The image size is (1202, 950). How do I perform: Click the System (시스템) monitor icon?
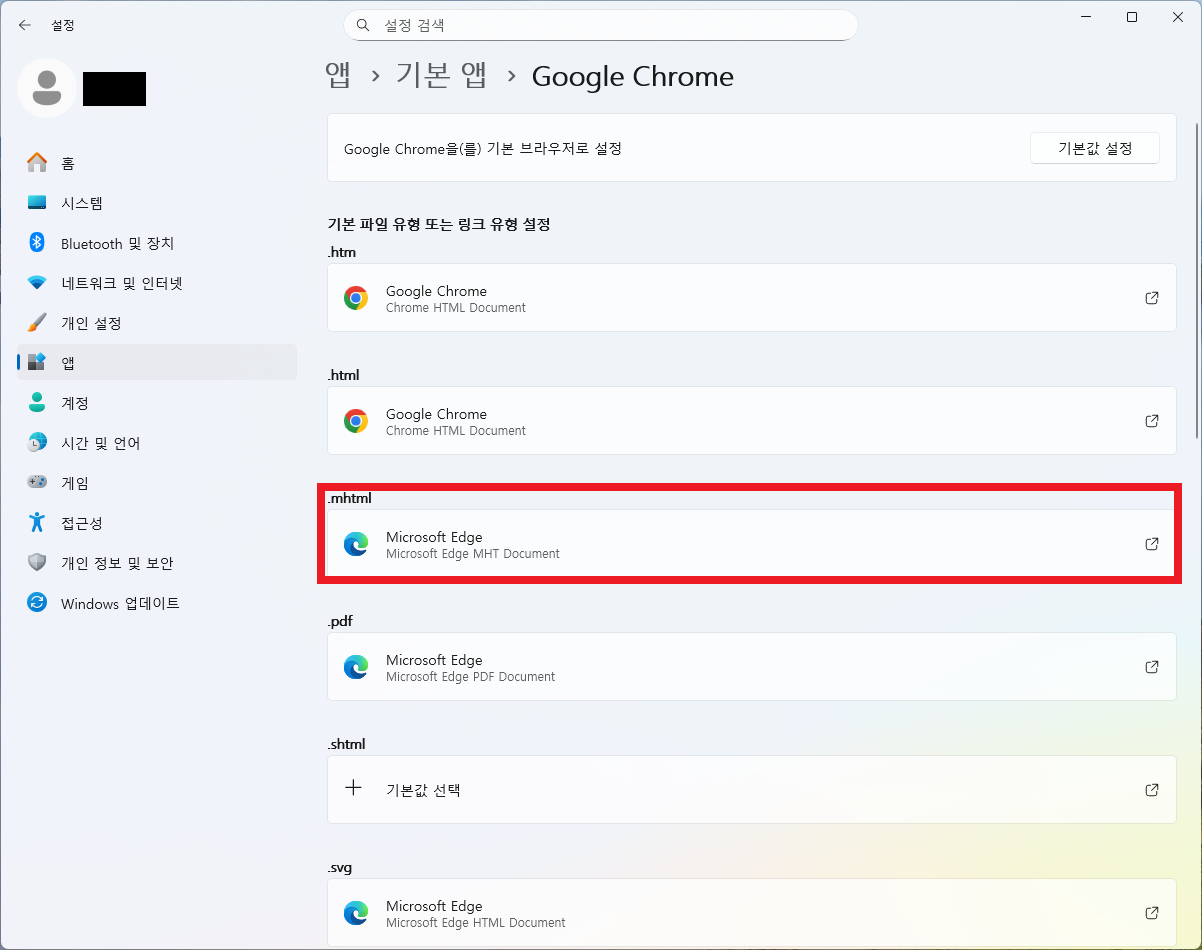[37, 203]
